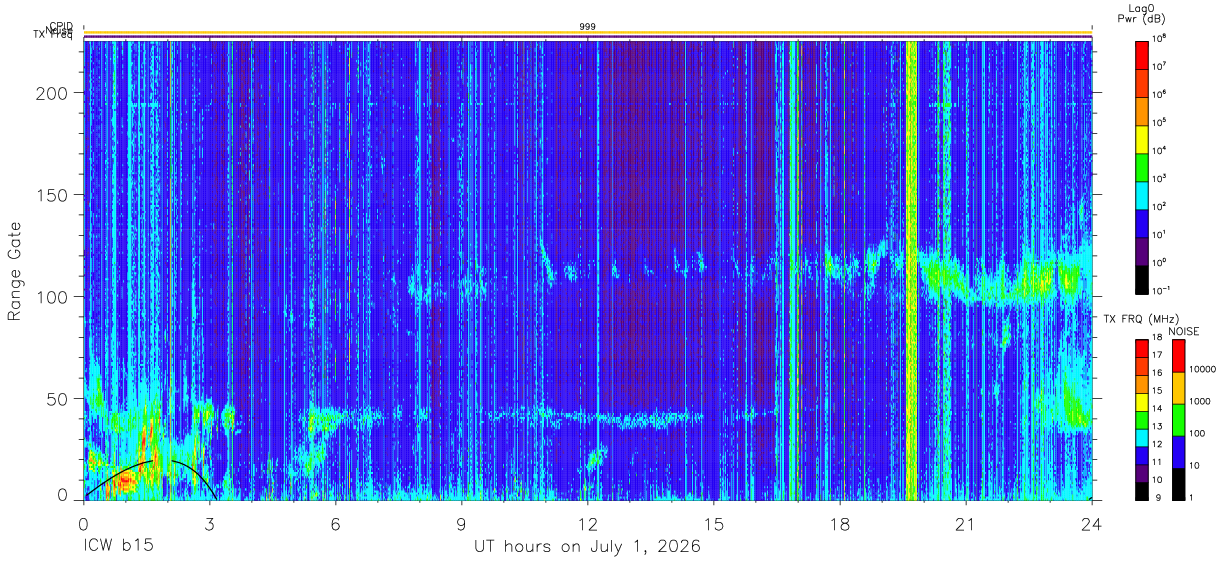This screenshot has height=567, width=1228.
Task: Click the 150 tick on the Range Gate axis
Action: 54,195
